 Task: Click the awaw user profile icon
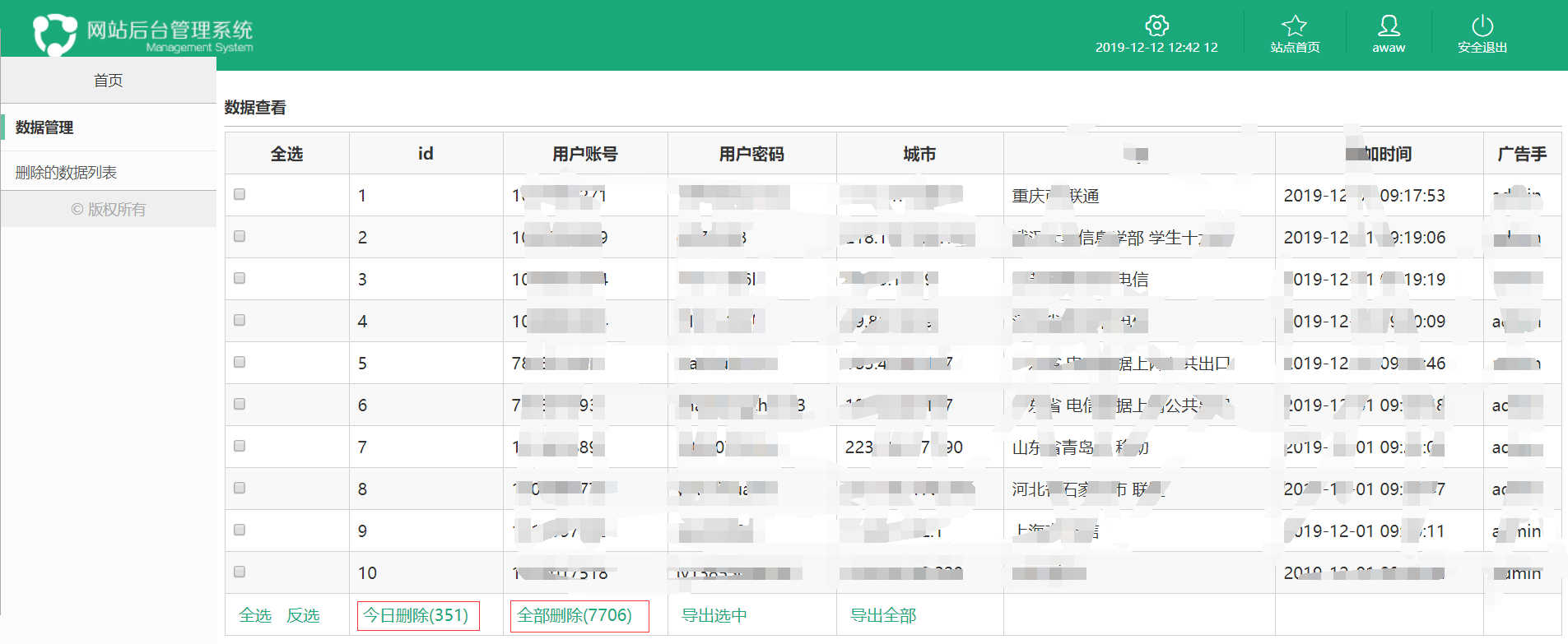pos(1389,25)
